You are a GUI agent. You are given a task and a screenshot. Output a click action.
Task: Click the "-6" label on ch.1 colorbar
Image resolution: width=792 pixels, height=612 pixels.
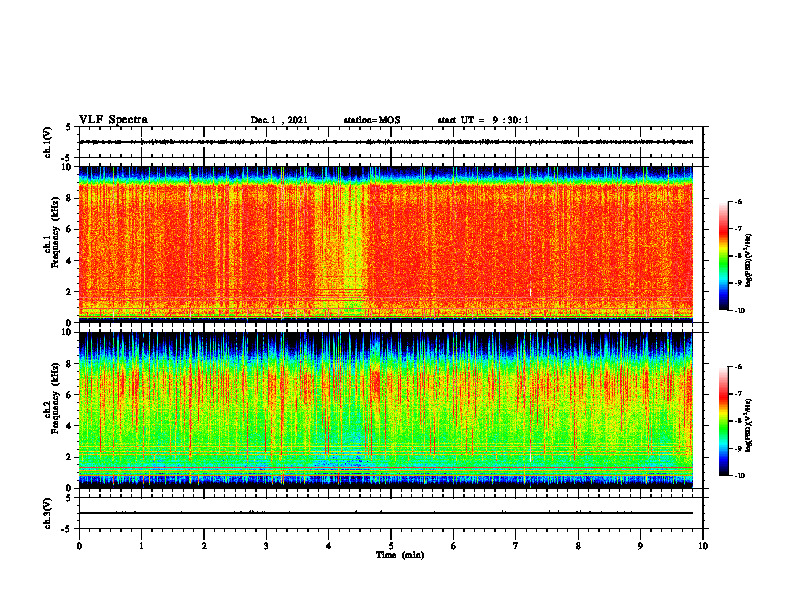tap(738, 201)
